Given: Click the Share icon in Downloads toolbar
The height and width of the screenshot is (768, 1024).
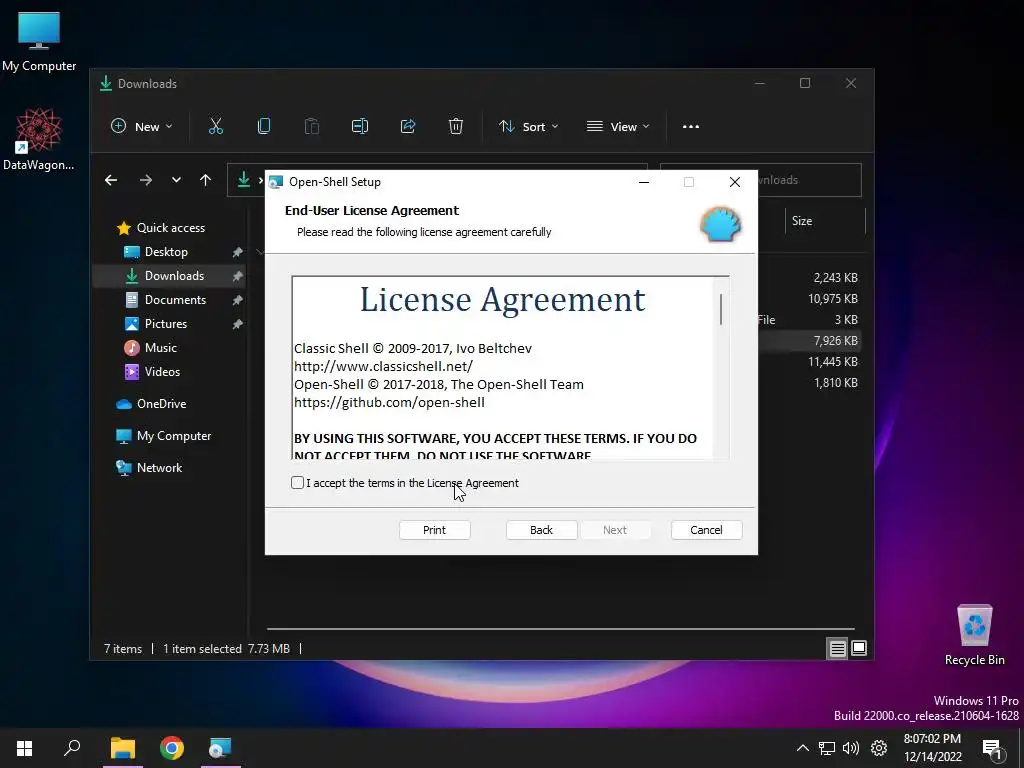Looking at the screenshot, I should click(x=408, y=126).
